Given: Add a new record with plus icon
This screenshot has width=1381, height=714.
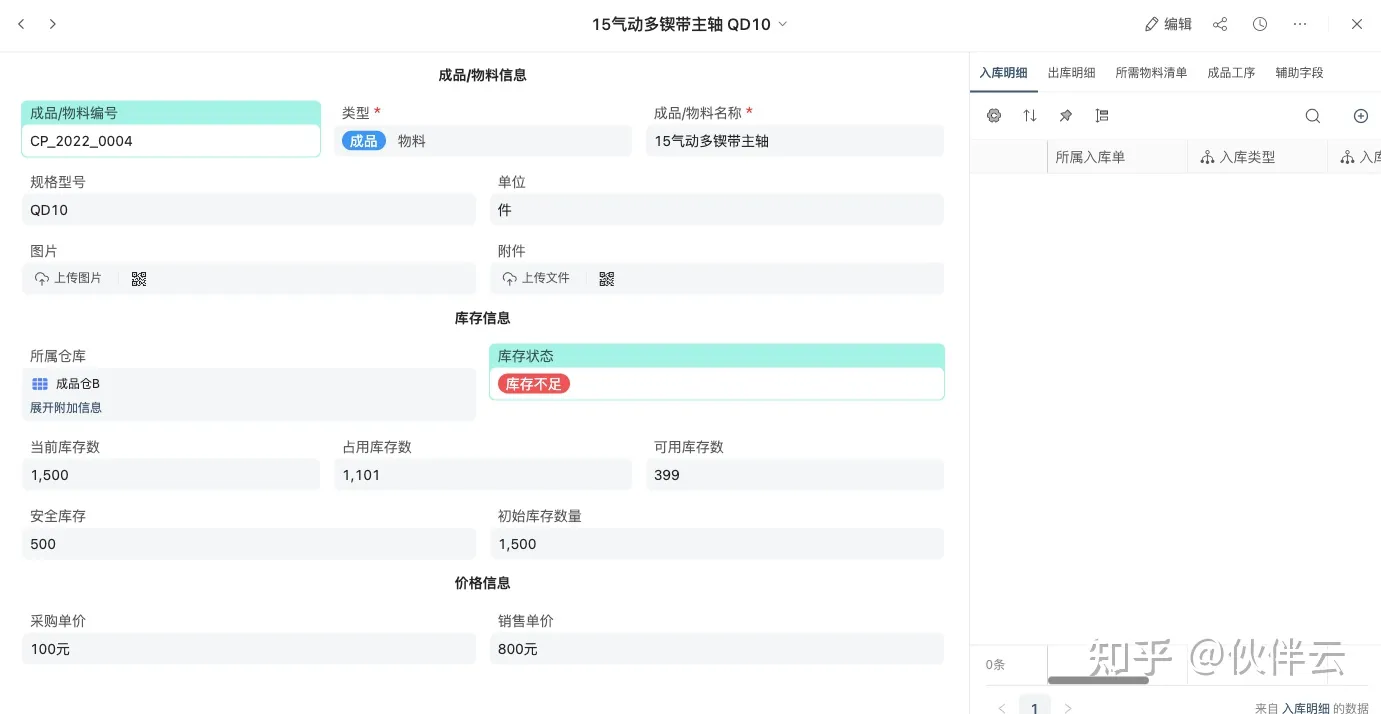Looking at the screenshot, I should (1361, 116).
